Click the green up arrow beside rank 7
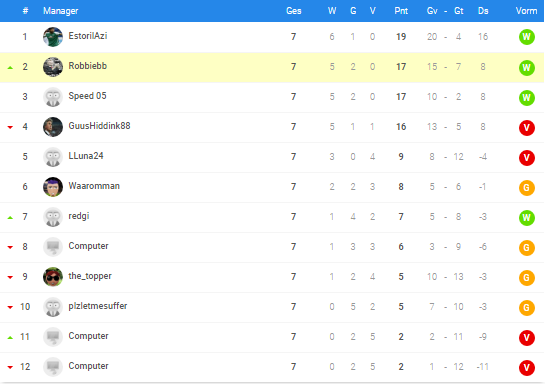Screen dimensions: 545x384 pos(10,218)
